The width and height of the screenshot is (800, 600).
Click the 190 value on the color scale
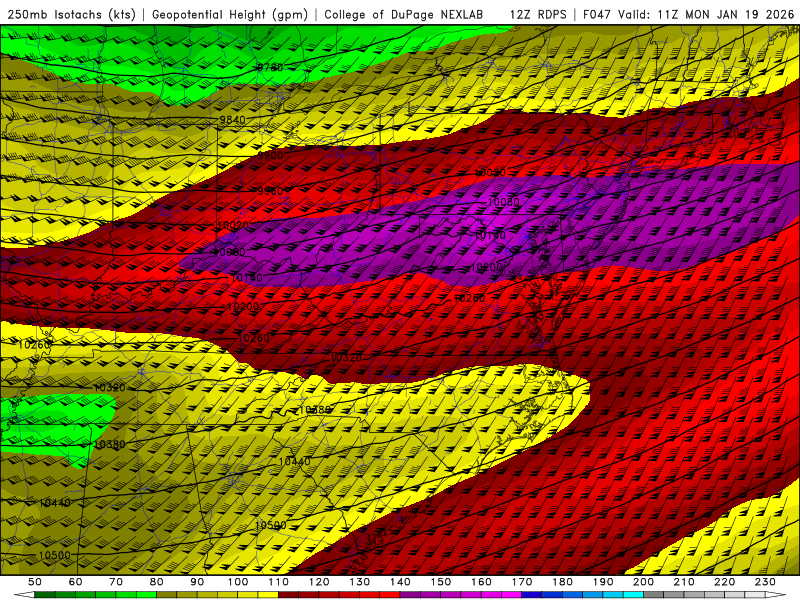click(x=603, y=582)
